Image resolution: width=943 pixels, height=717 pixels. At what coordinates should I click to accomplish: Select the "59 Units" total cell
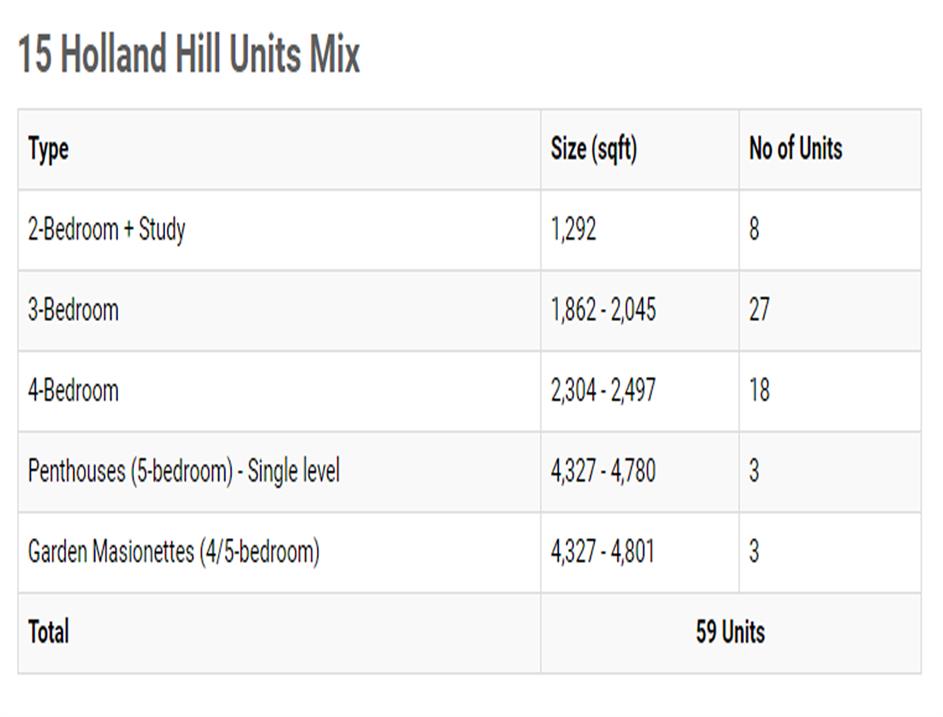click(730, 632)
